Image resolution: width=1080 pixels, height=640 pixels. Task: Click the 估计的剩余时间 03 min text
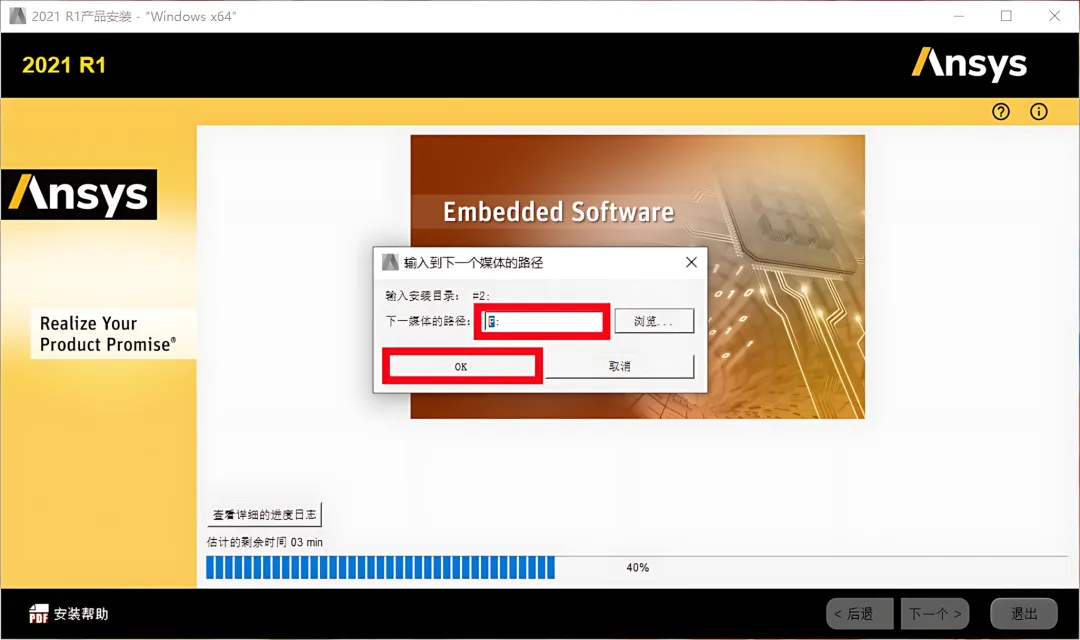click(264, 542)
